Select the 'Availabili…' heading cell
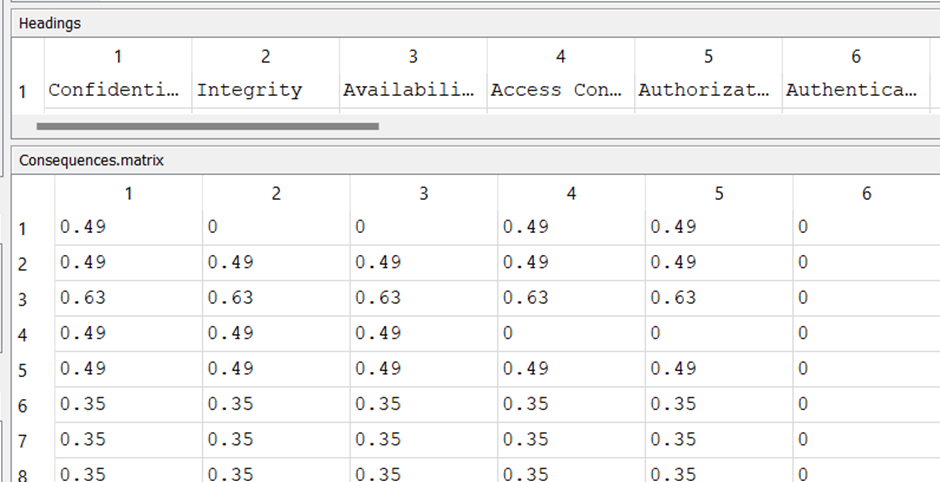 click(x=413, y=91)
